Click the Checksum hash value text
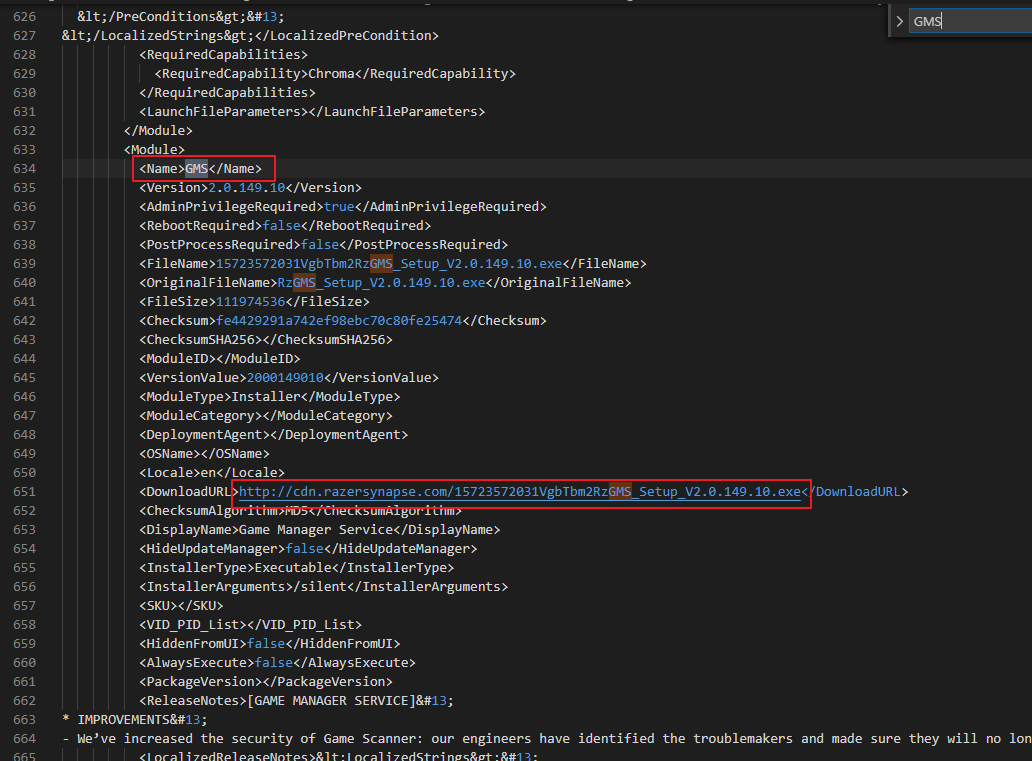This screenshot has height=761, width=1032. pos(340,321)
